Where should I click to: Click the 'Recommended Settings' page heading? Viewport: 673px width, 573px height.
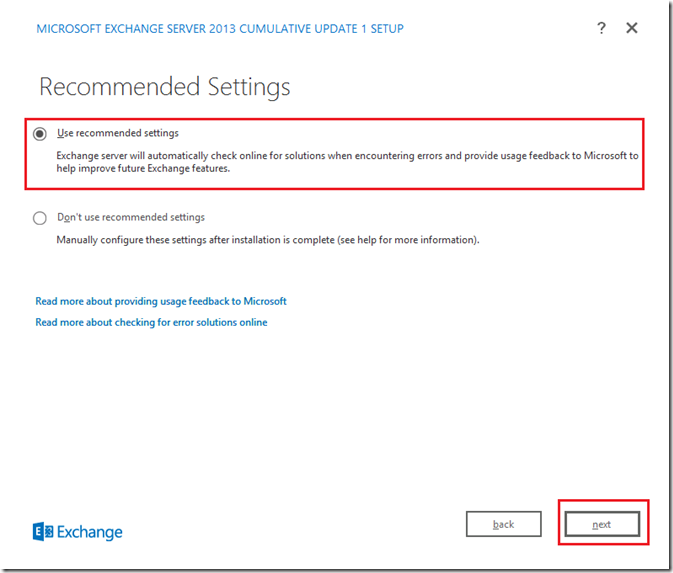point(164,87)
